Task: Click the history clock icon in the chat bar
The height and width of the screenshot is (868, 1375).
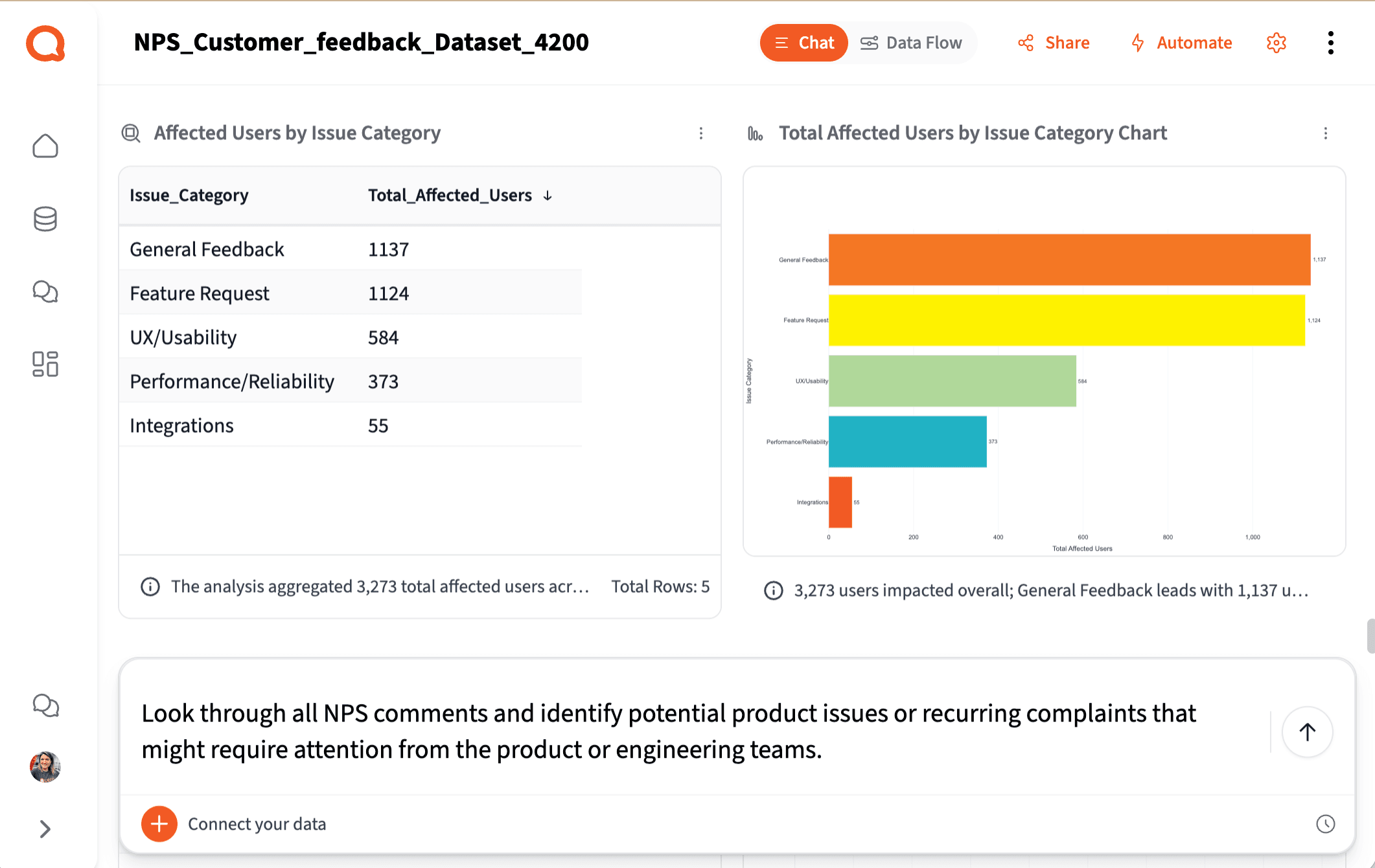Action: (1324, 824)
